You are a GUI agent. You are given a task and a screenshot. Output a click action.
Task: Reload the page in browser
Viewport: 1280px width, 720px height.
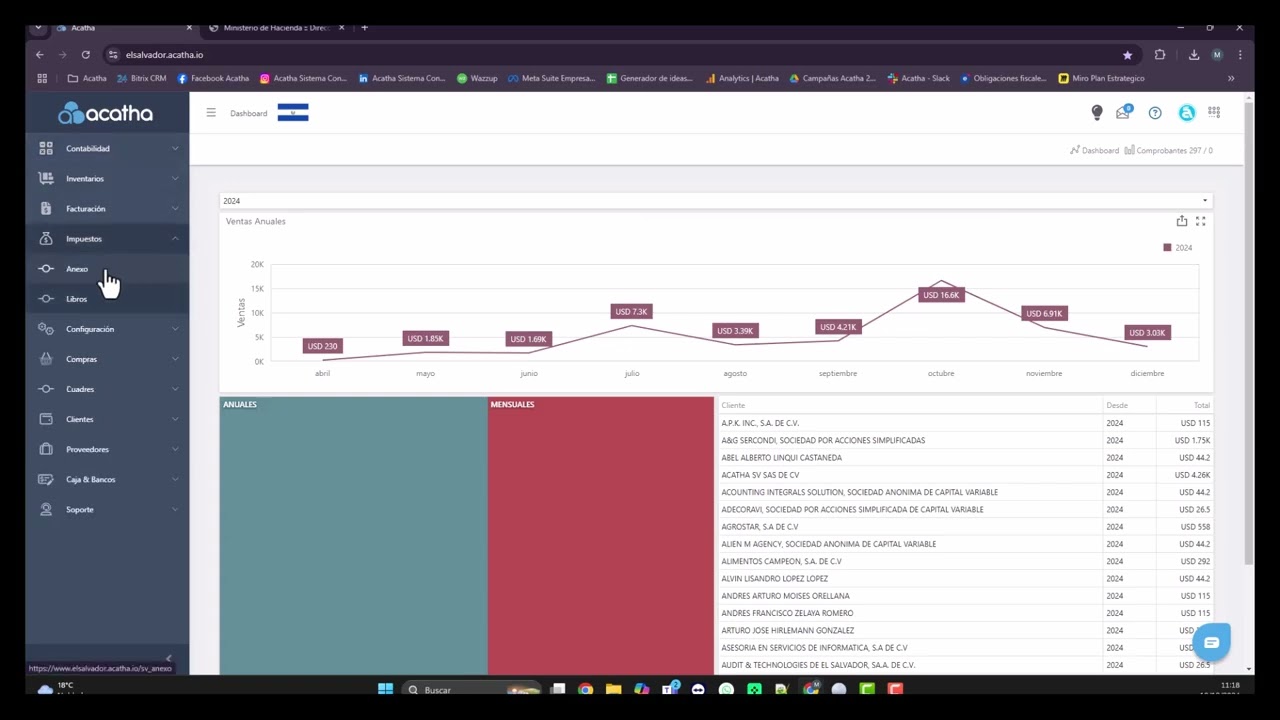pos(86,55)
